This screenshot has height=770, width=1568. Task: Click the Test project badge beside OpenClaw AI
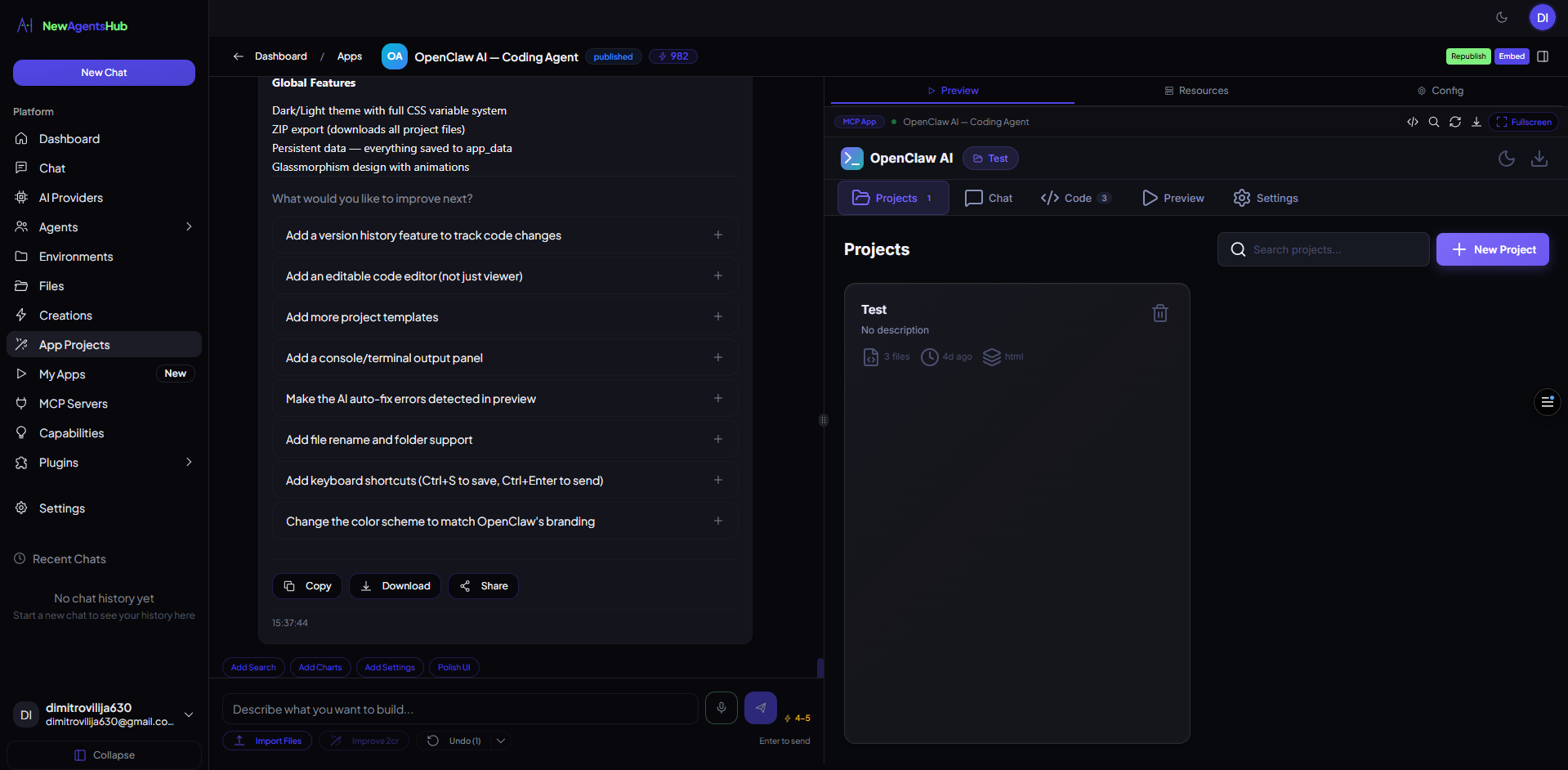tap(990, 159)
